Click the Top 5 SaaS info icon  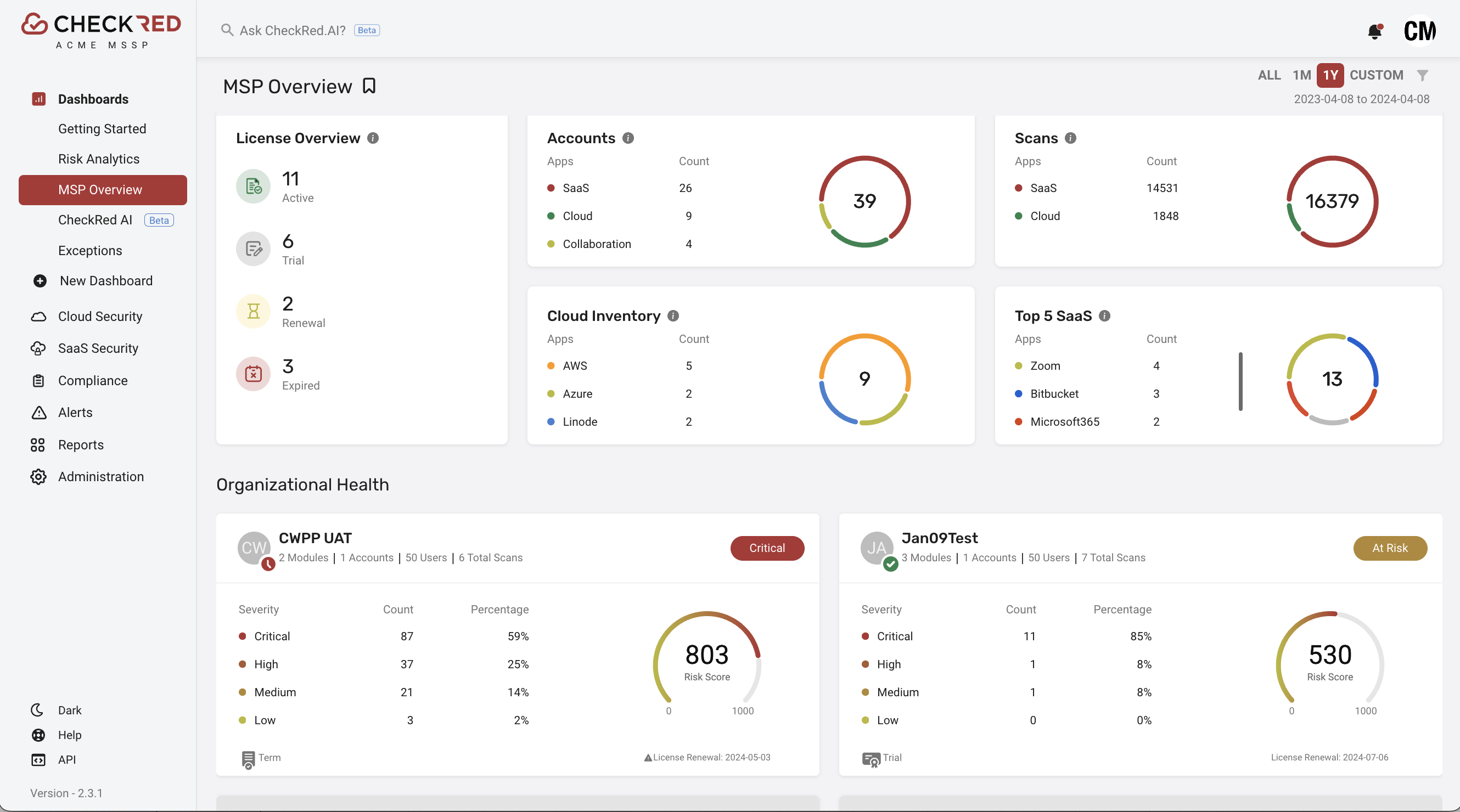(x=1104, y=316)
